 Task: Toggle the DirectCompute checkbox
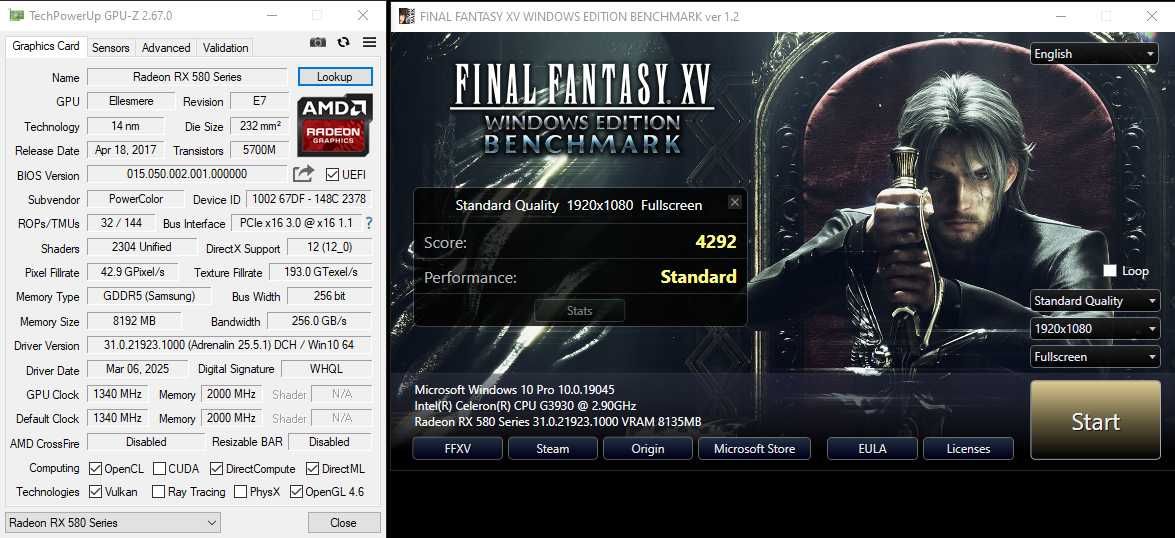pos(217,469)
